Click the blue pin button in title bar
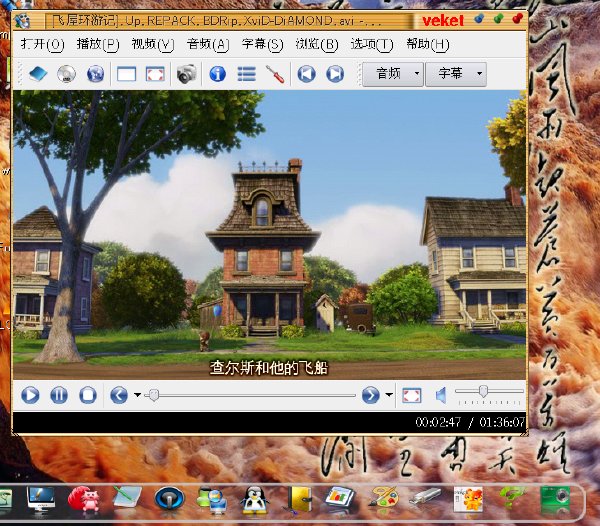Screen dimensions: 600x526 point(479,18)
